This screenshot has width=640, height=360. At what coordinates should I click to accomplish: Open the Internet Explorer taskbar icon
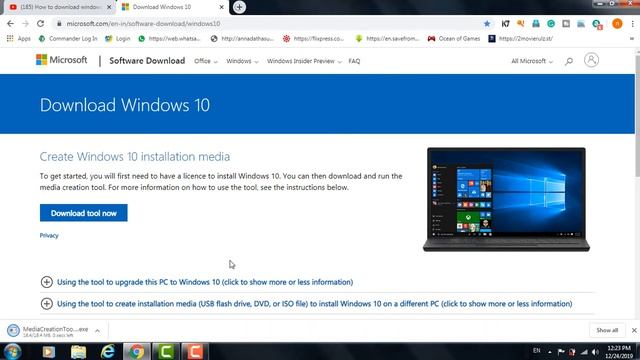107,351
